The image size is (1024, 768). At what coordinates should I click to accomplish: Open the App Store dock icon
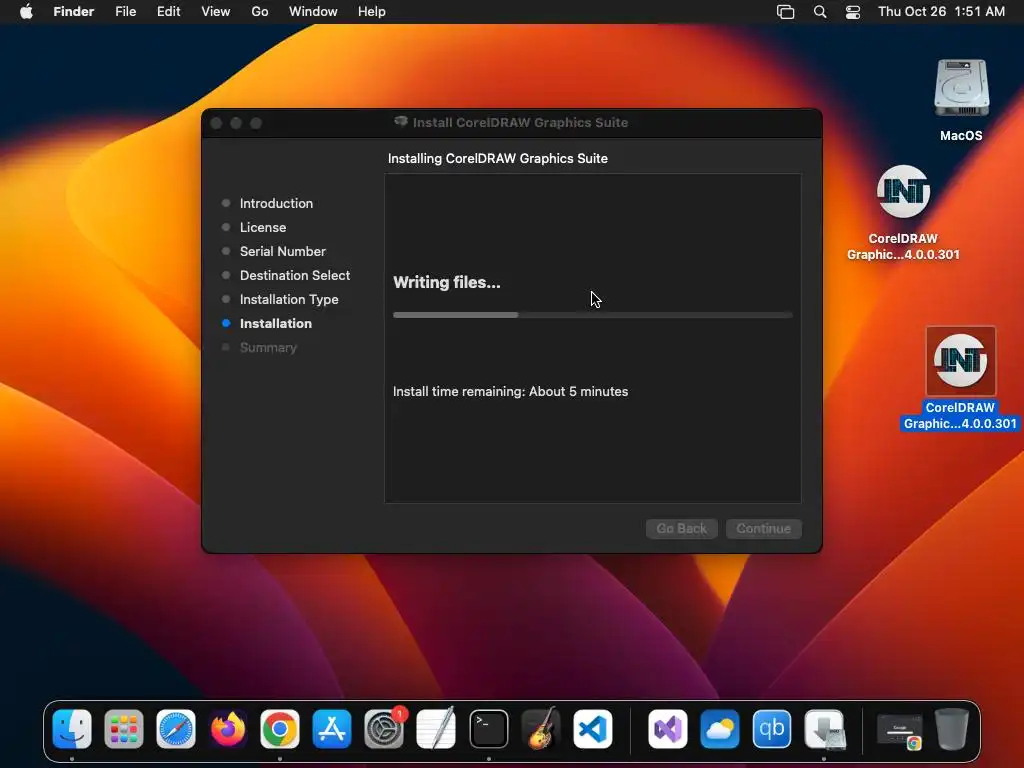[x=332, y=729]
